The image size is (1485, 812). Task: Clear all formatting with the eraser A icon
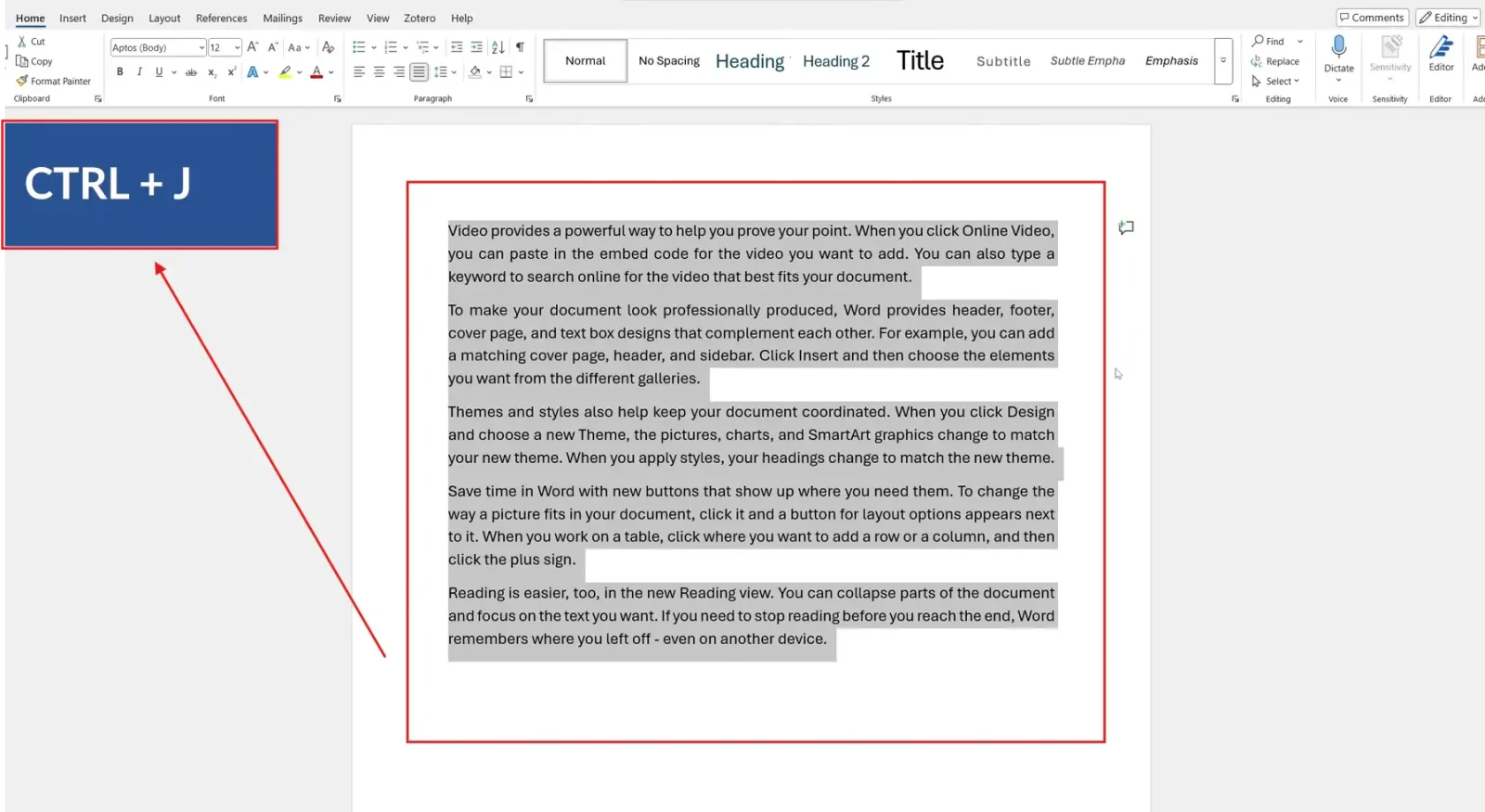(x=328, y=47)
